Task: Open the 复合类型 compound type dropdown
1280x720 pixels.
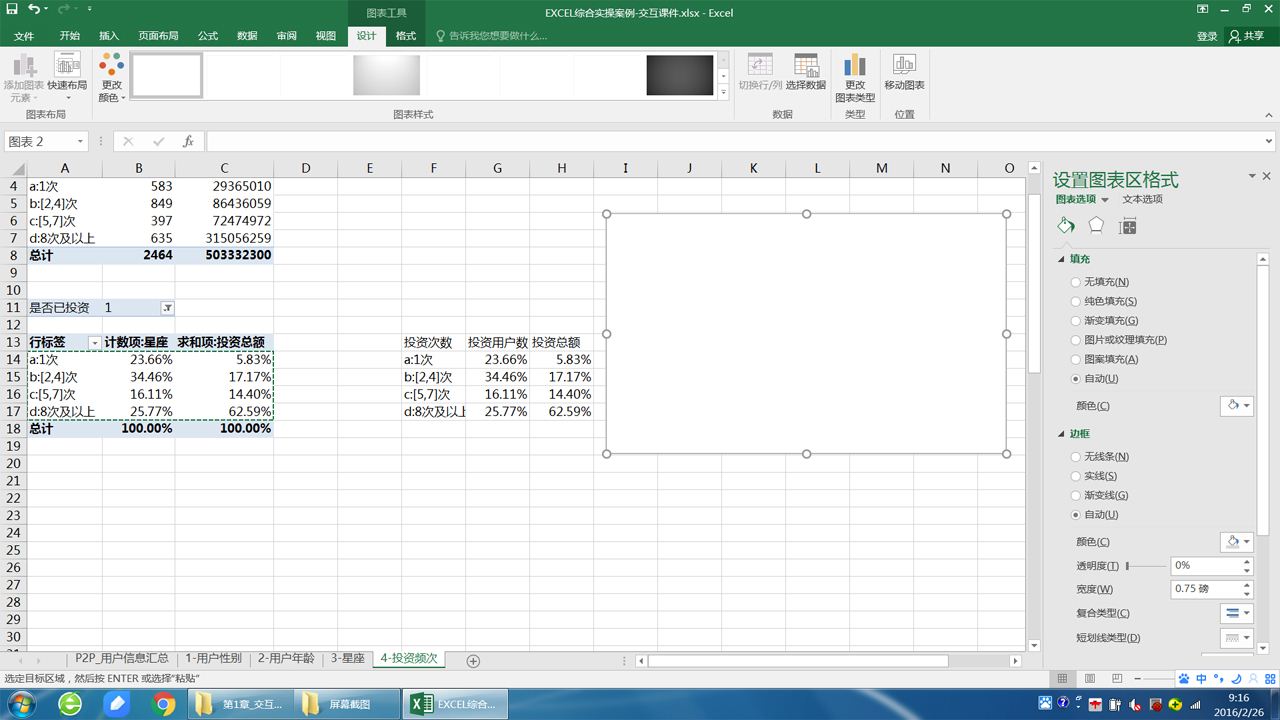Action: click(x=1237, y=613)
